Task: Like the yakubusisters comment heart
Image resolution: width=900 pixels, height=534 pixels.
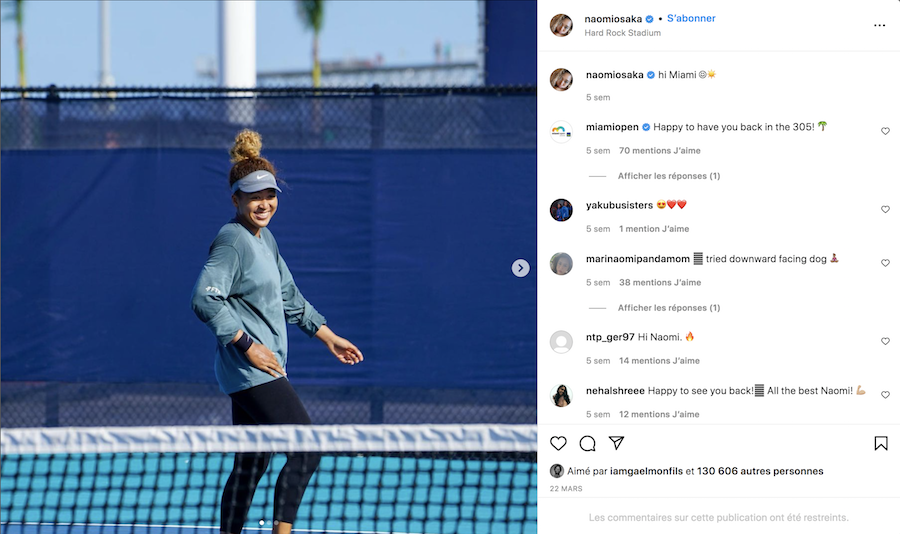Action: [885, 210]
